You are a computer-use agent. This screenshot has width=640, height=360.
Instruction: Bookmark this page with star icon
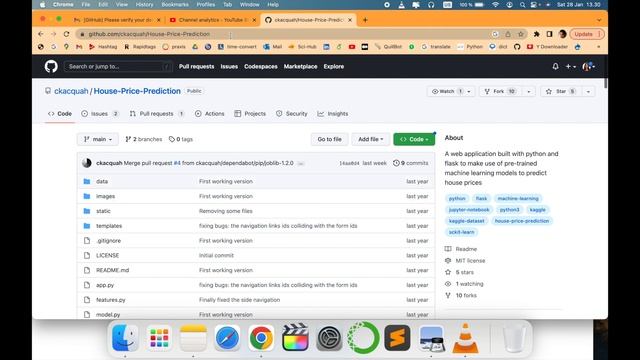click(521, 34)
